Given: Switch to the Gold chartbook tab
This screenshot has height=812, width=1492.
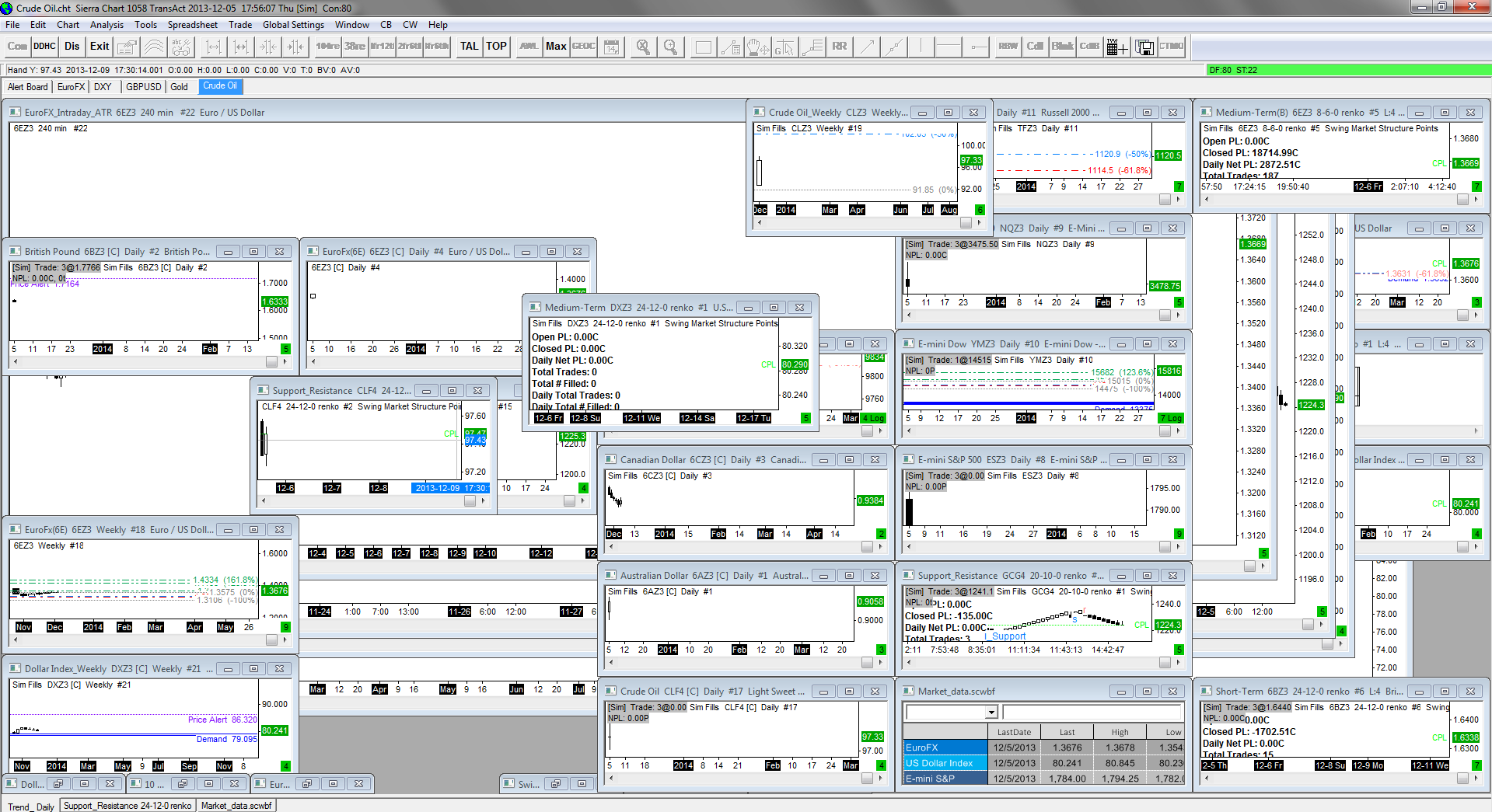Looking at the screenshot, I should 179,87.
